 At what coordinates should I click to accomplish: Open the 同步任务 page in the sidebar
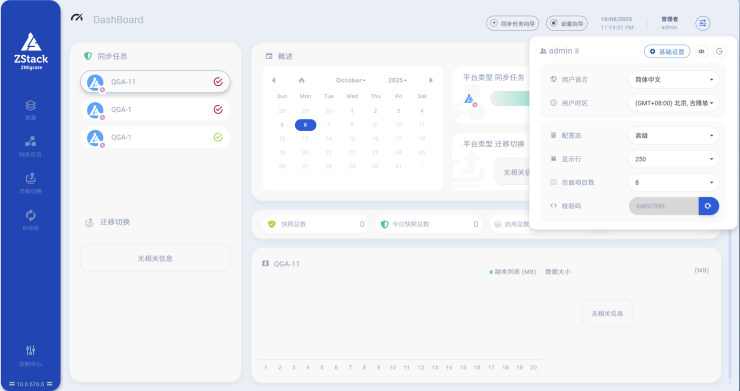(x=31, y=146)
